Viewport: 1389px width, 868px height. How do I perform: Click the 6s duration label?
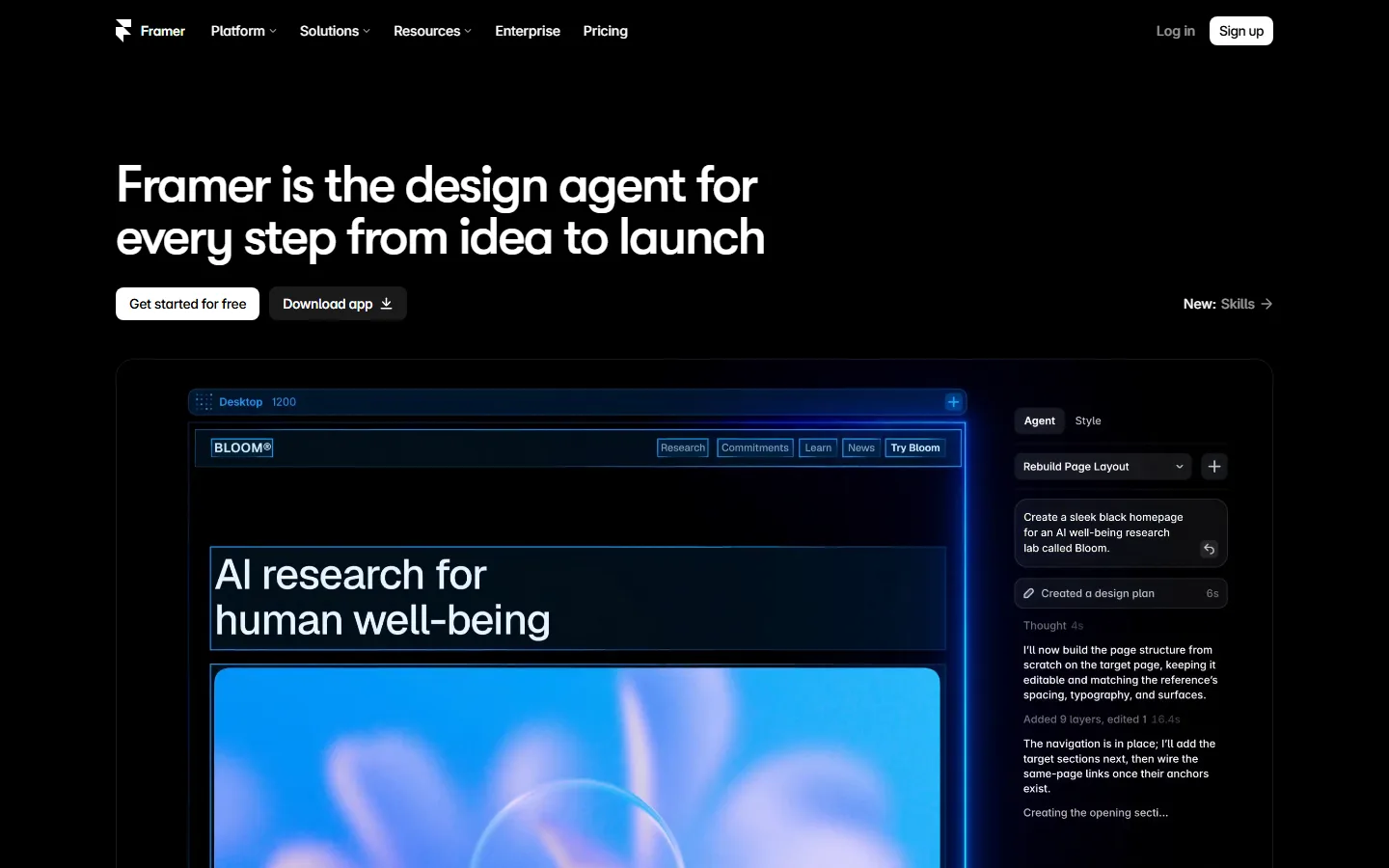[x=1212, y=593]
